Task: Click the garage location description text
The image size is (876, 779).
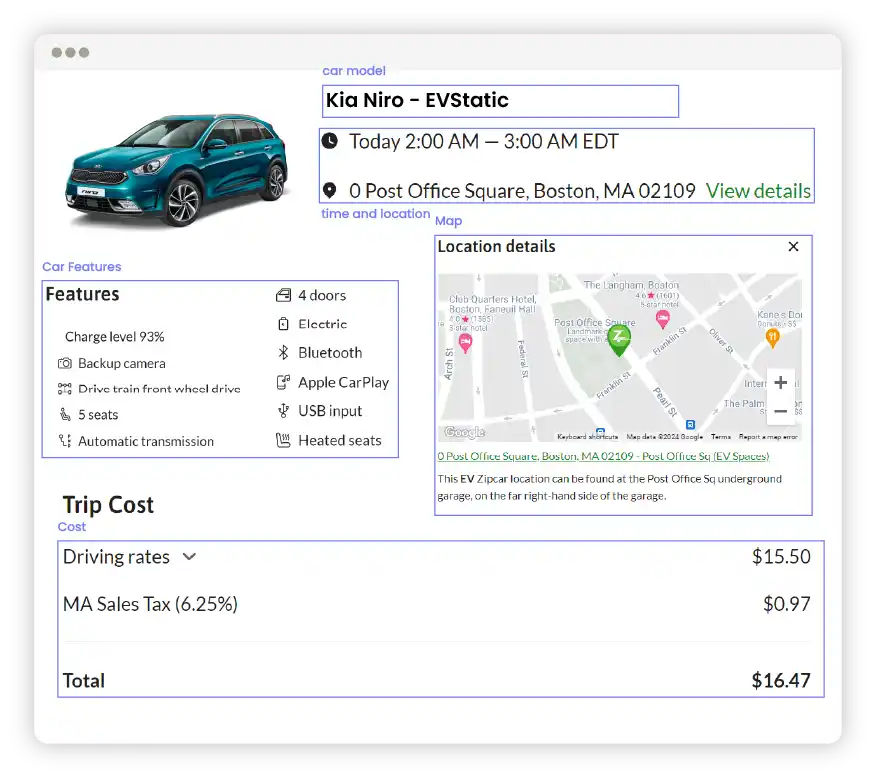Action: (610, 487)
